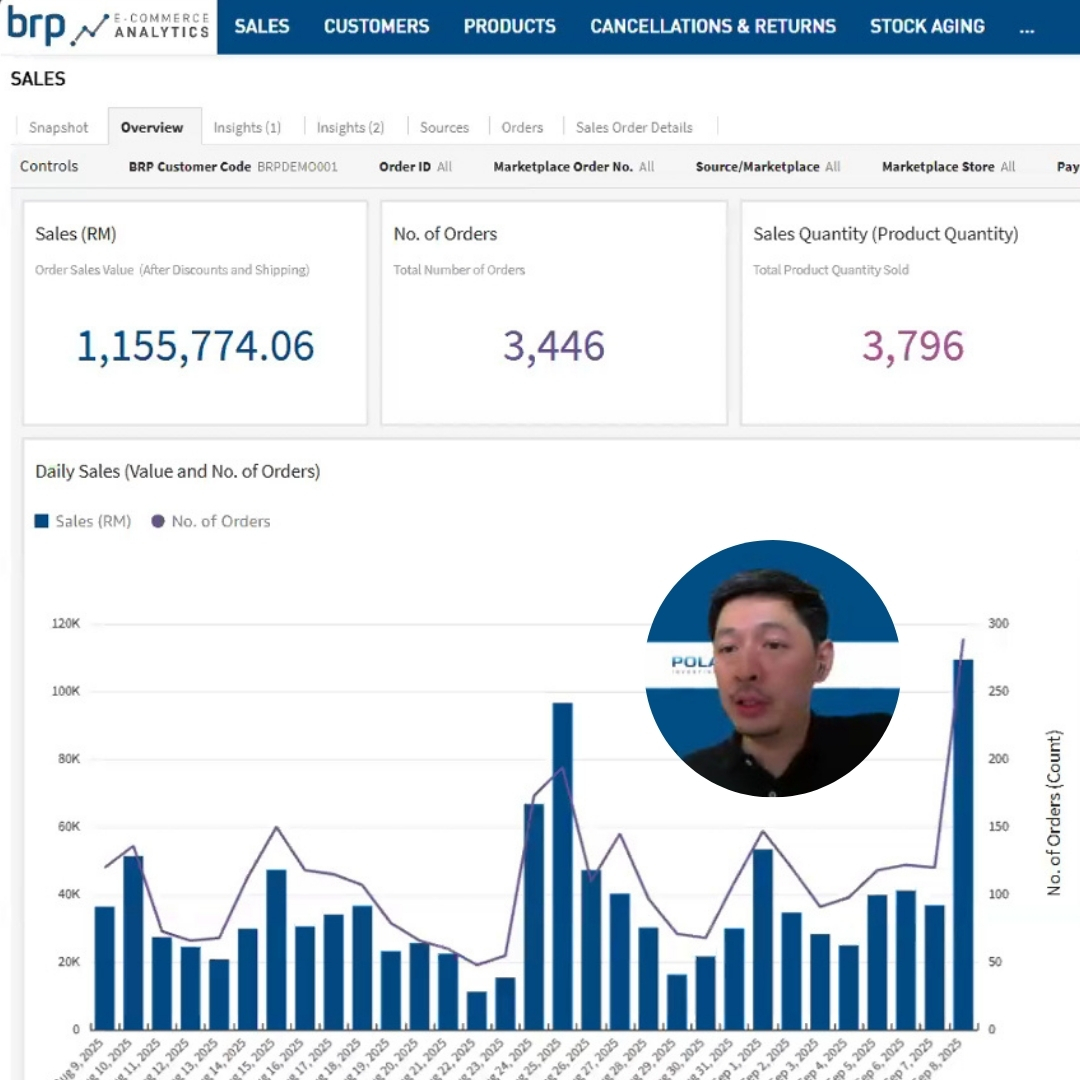This screenshot has width=1080, height=1080.
Task: Select the Sources tab
Action: [x=444, y=128]
